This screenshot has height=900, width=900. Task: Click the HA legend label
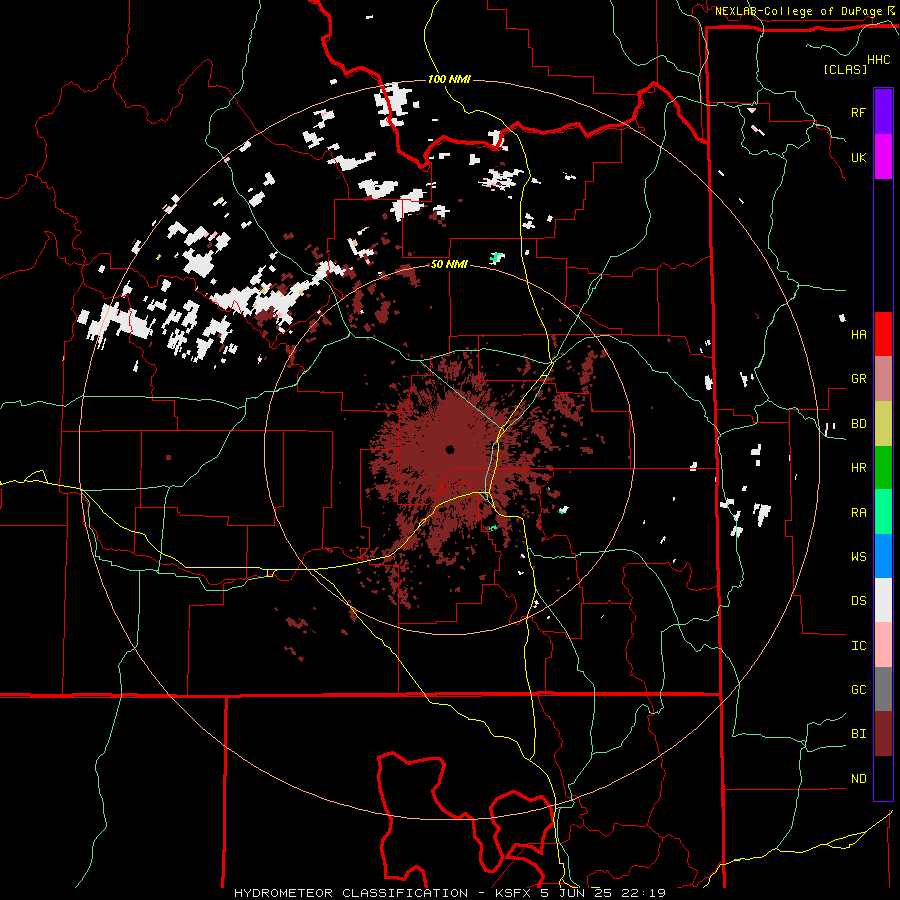pos(858,334)
